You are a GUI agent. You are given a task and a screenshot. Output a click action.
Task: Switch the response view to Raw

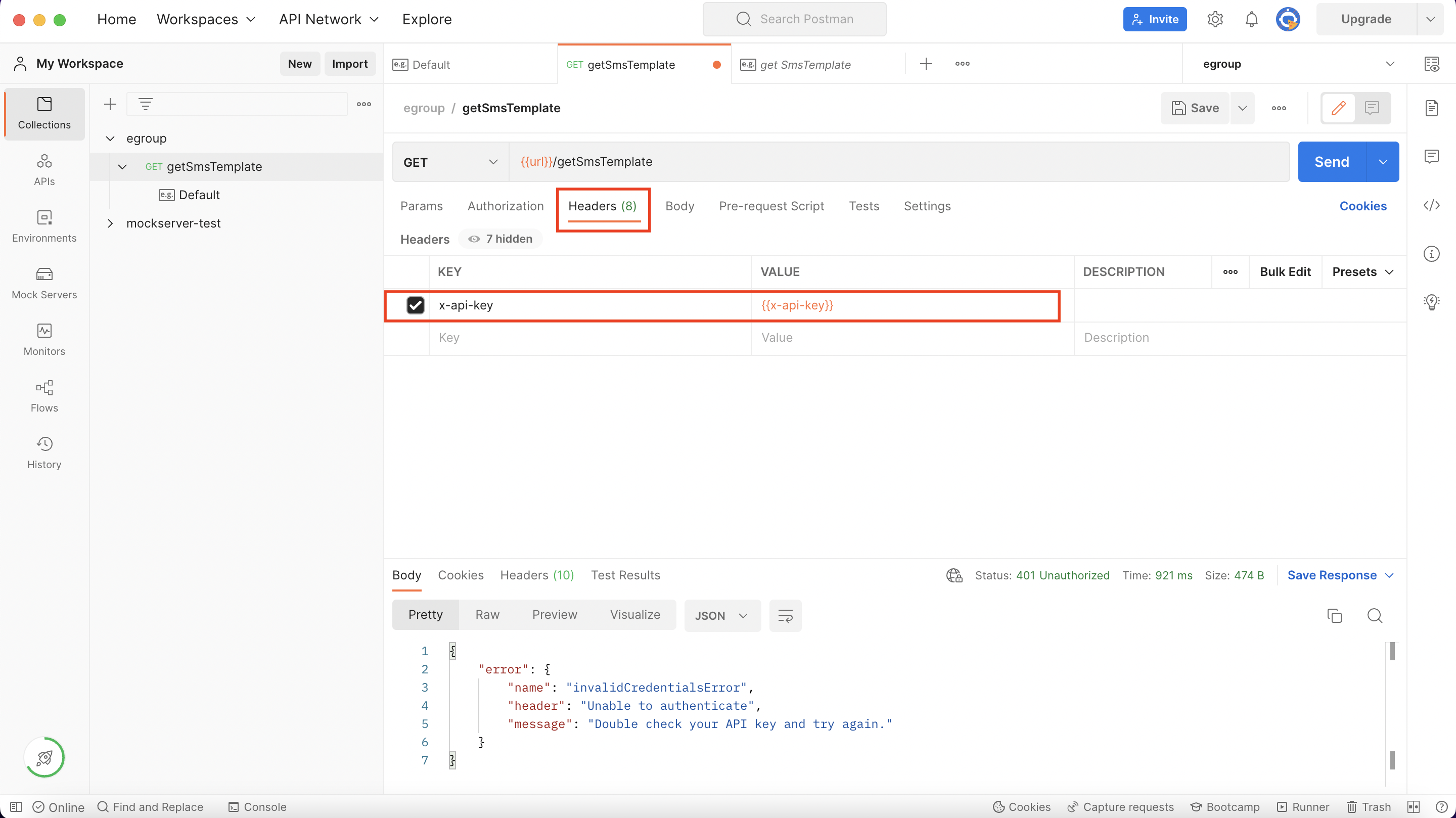tap(487, 615)
